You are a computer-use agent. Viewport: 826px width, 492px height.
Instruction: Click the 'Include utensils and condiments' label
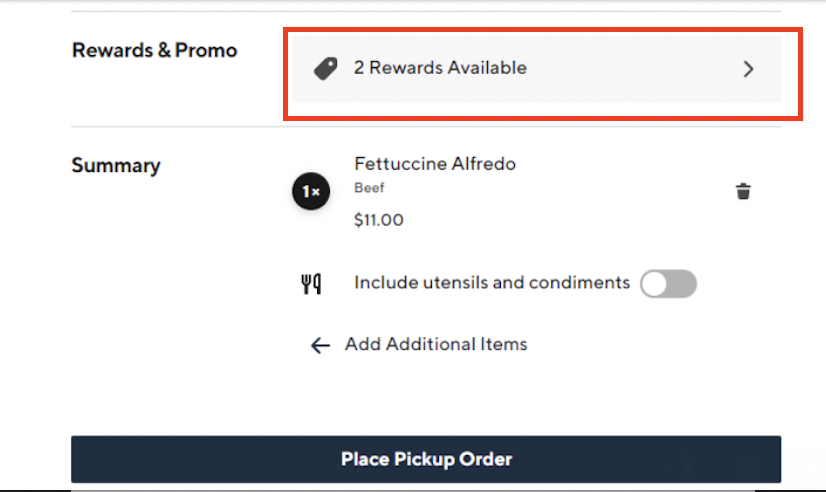(x=491, y=283)
